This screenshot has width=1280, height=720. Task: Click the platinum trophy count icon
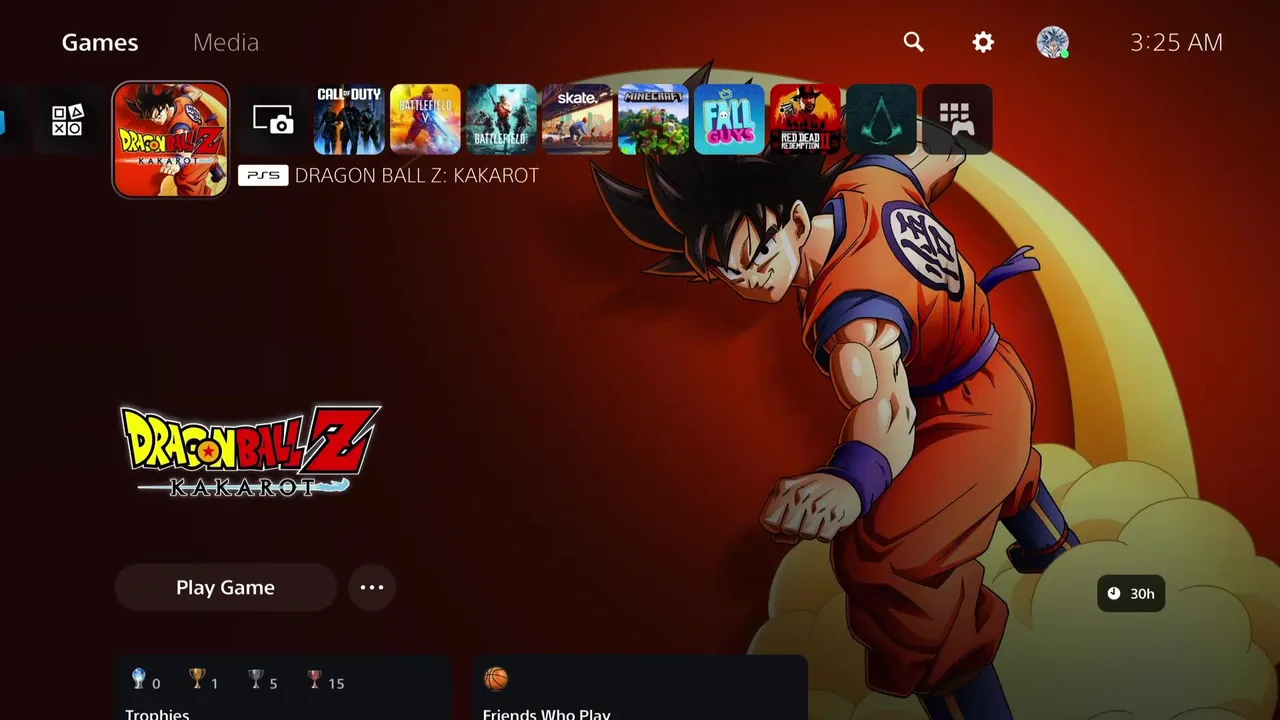click(x=139, y=680)
